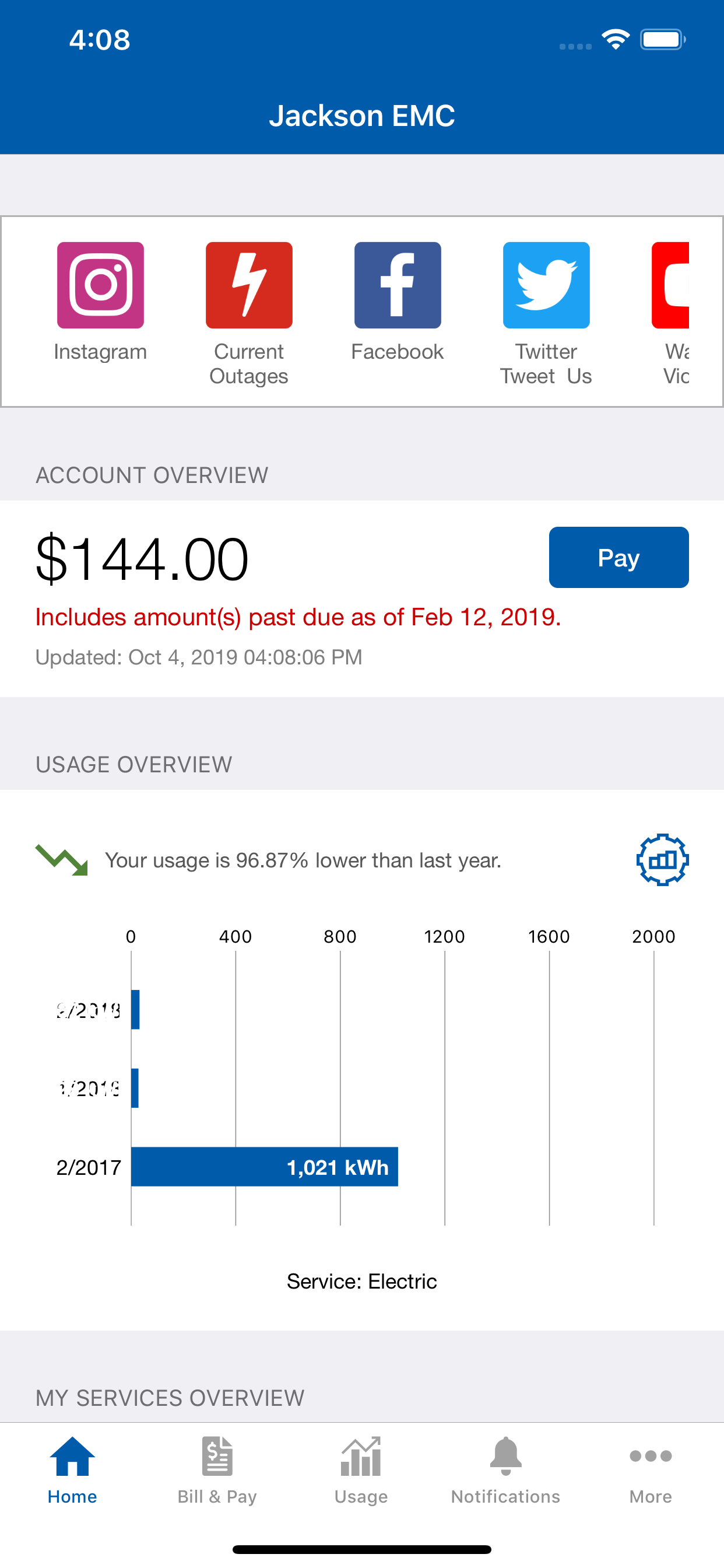
Task: Tap the usage lower than last year text
Action: [x=303, y=860]
